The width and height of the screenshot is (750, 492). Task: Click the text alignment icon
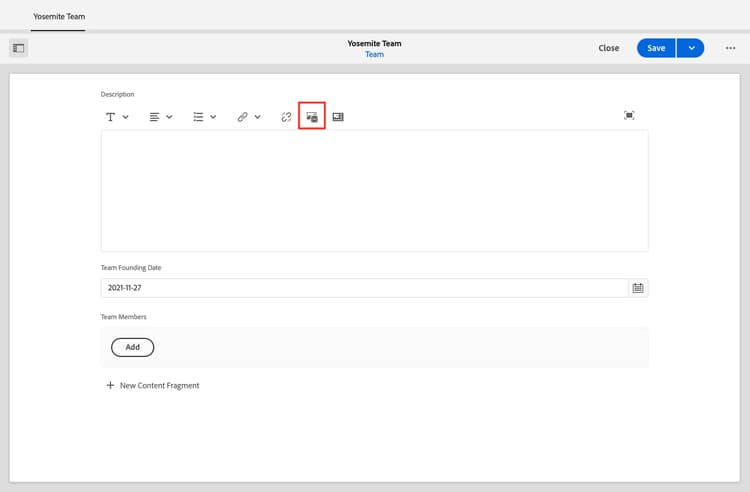tap(154, 117)
